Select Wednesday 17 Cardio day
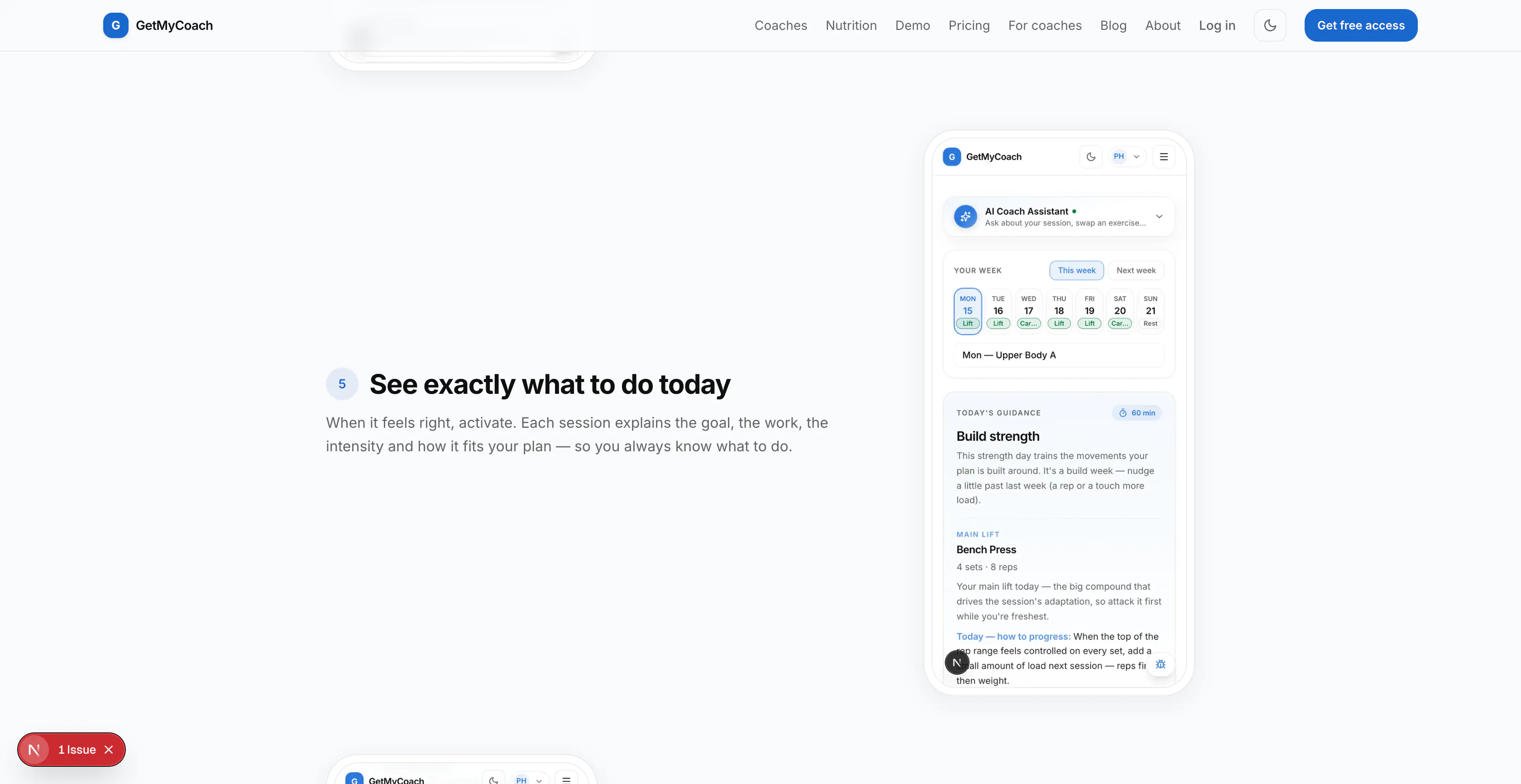This screenshot has height=784, width=1521. tap(1028, 311)
